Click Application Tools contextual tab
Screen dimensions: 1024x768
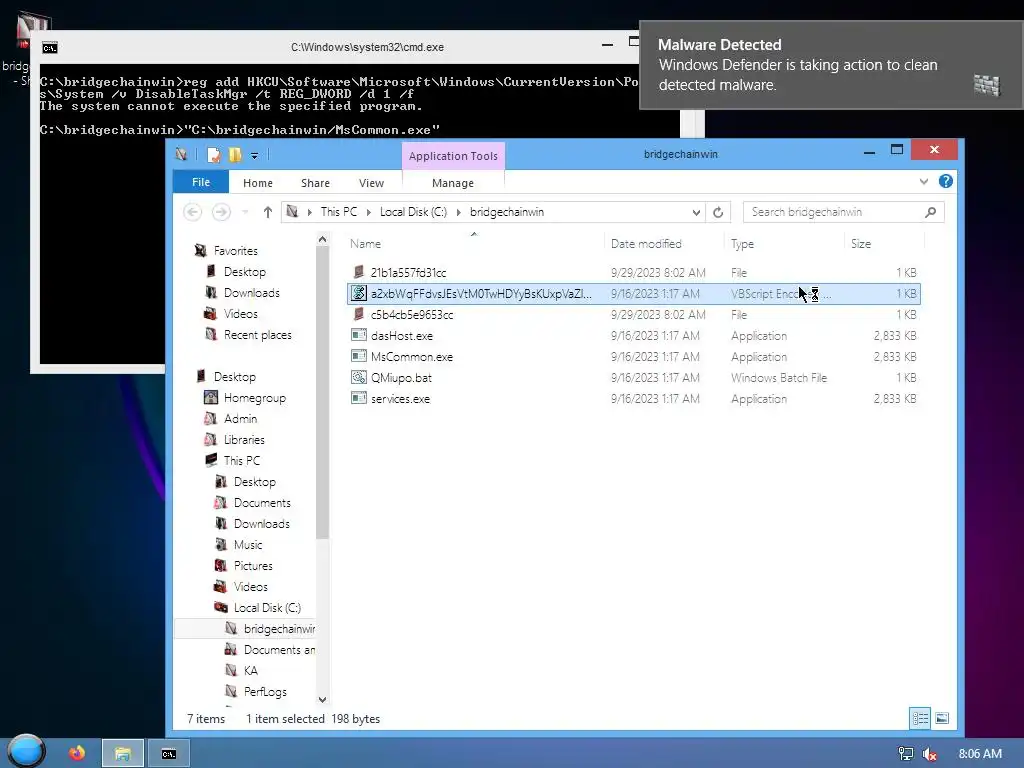click(453, 156)
